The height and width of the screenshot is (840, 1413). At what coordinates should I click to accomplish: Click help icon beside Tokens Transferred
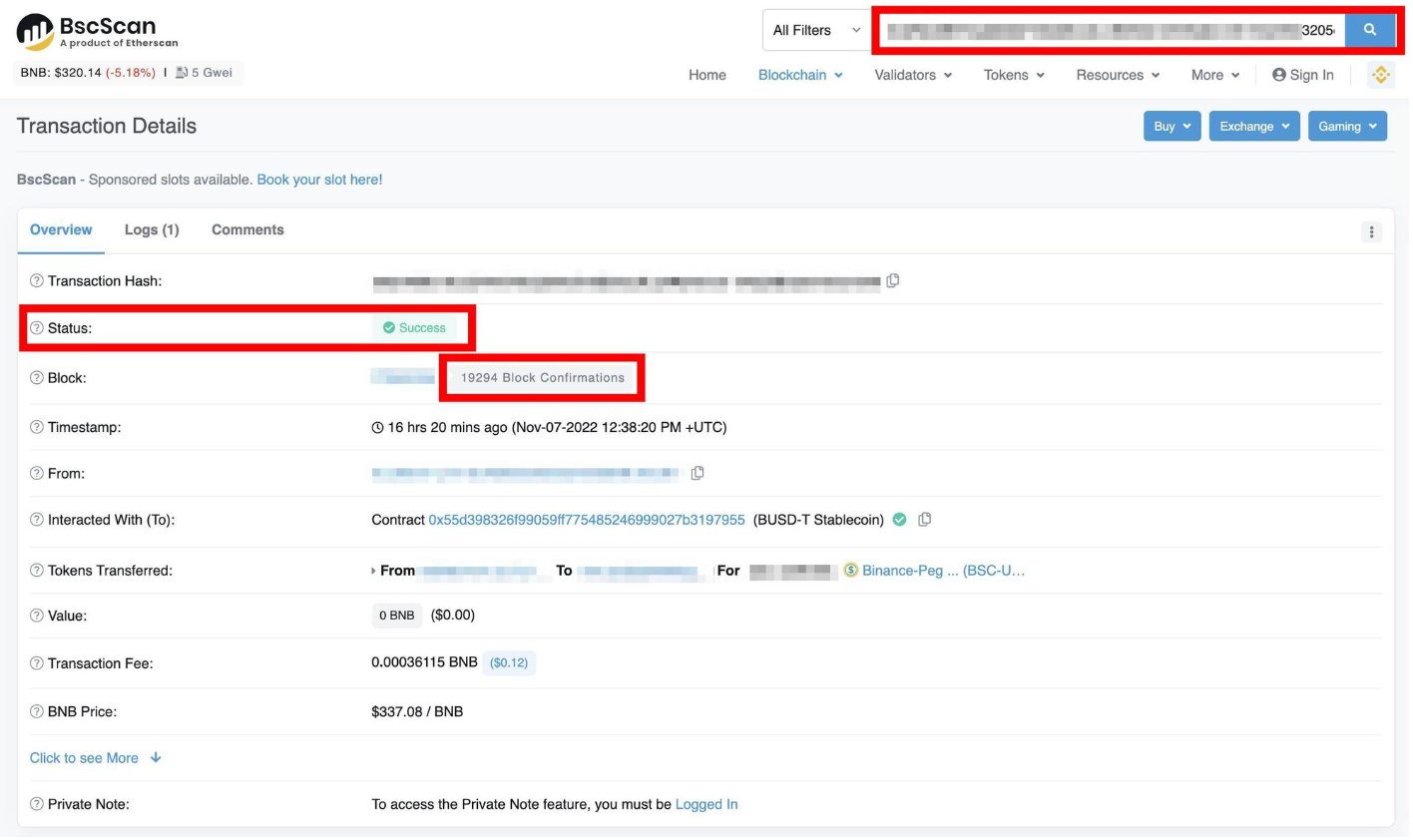tap(37, 572)
